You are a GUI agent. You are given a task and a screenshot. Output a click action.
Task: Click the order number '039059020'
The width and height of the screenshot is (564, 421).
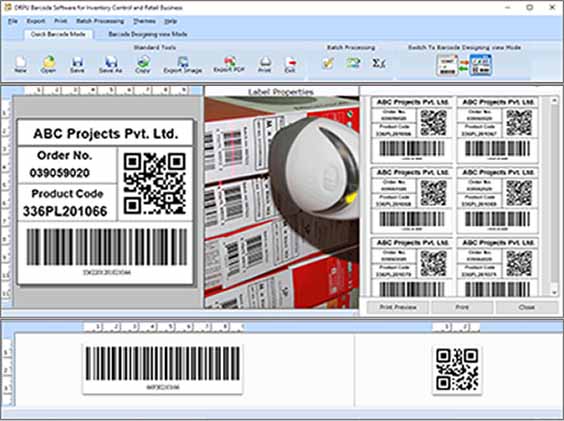[x=60, y=173]
